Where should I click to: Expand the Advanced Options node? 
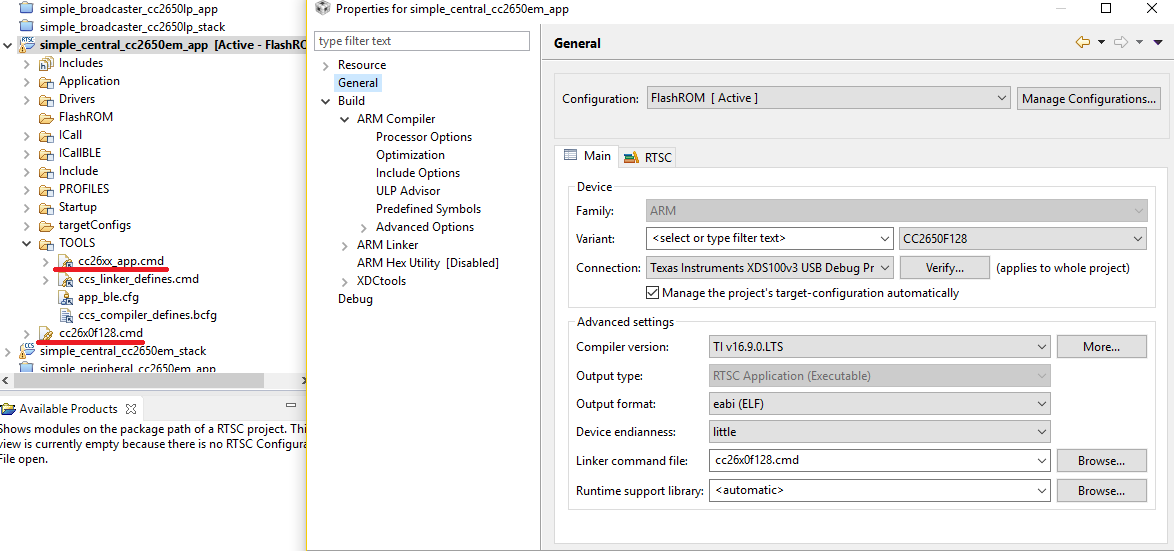point(363,228)
